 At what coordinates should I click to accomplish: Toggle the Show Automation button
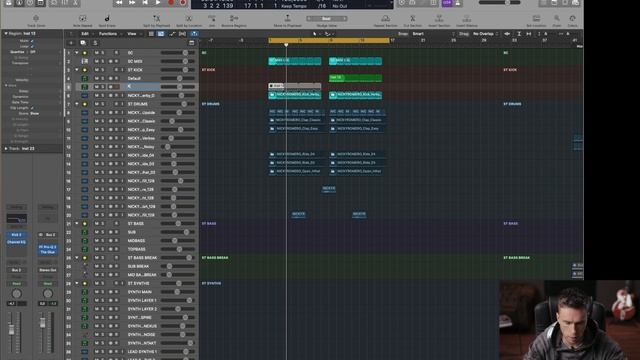coord(172,34)
